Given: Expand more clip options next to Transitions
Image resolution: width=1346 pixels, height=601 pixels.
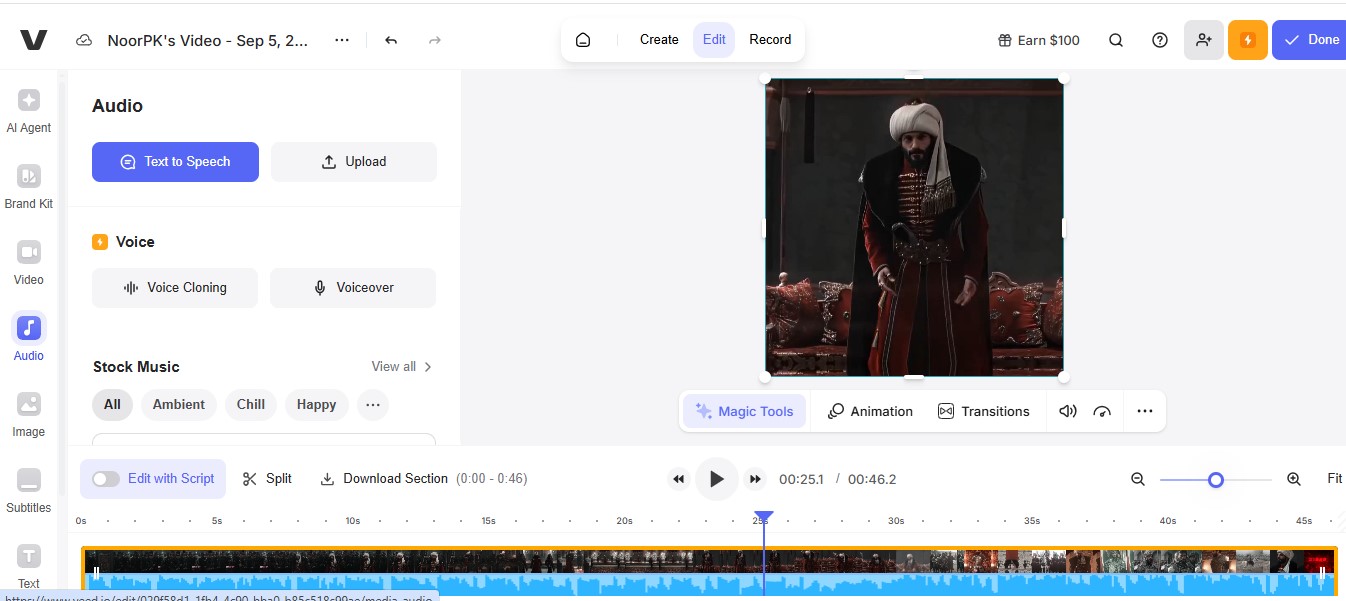Looking at the screenshot, I should [x=1144, y=410].
